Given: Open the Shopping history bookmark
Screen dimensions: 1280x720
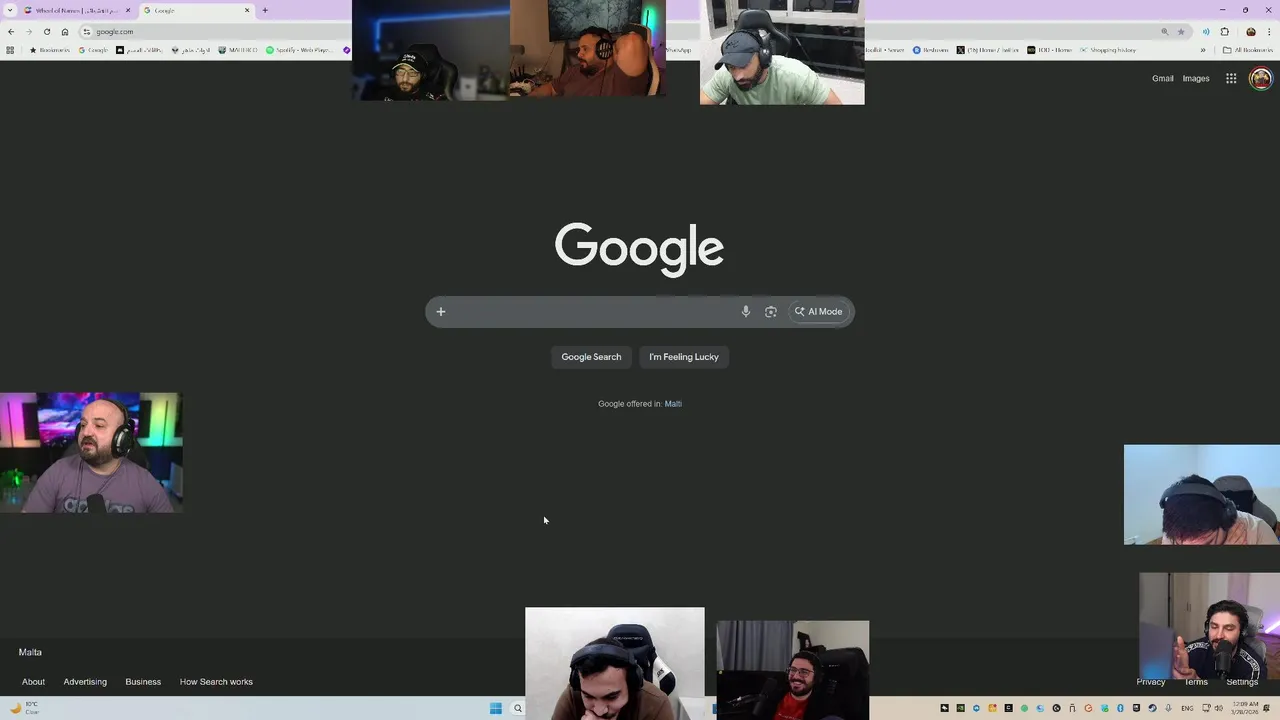Looking at the screenshot, I should click(1107, 50).
